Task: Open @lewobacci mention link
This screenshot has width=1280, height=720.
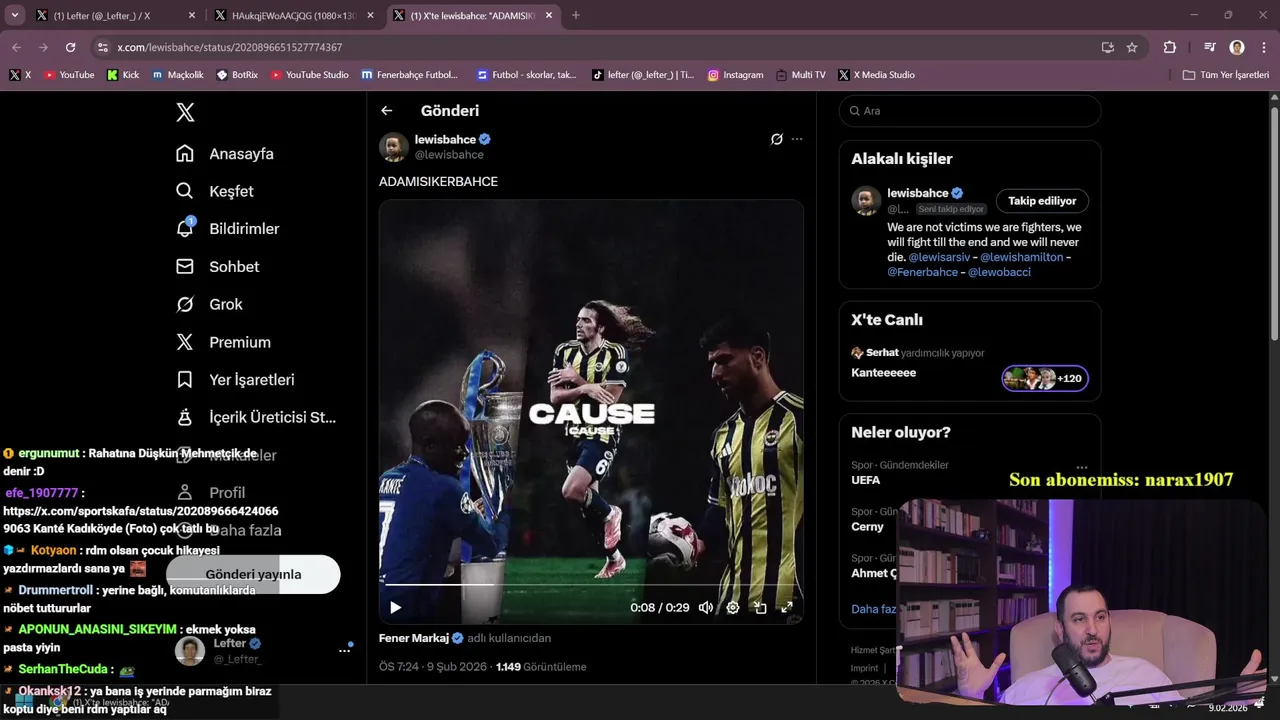Action: 998,272
